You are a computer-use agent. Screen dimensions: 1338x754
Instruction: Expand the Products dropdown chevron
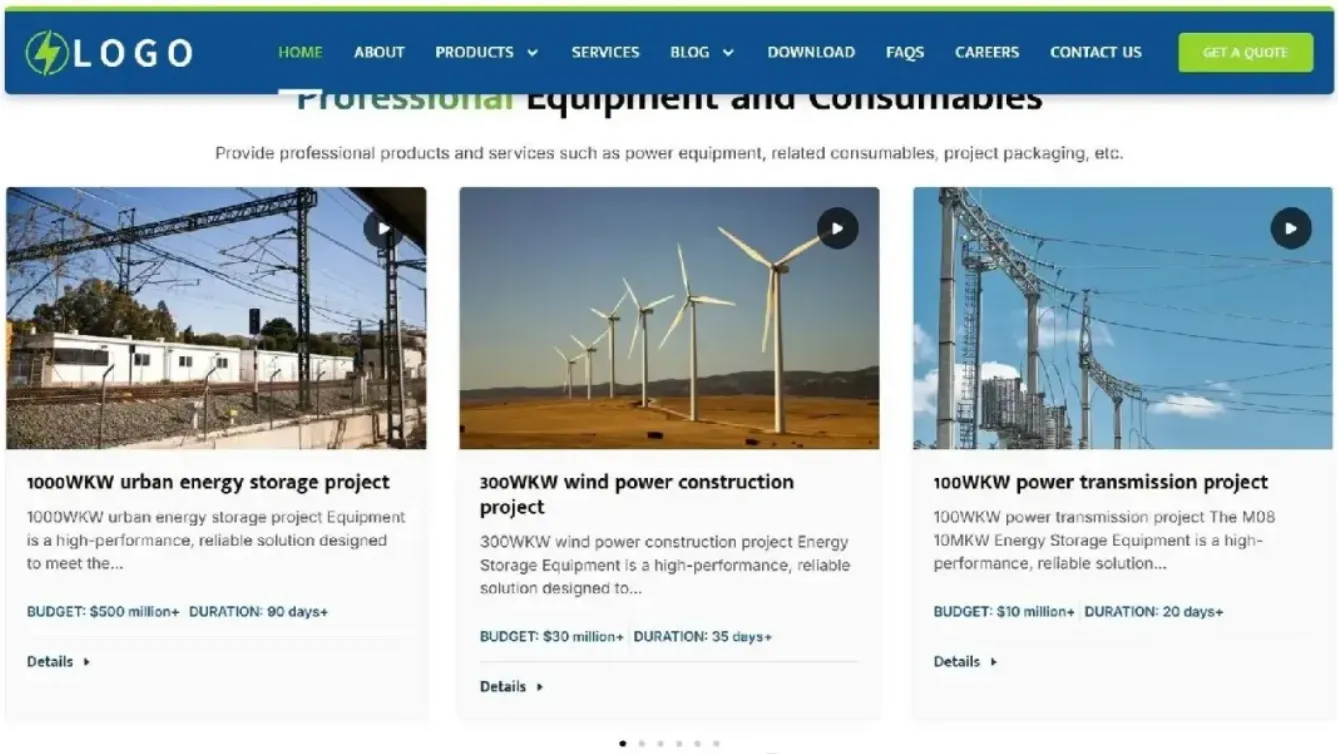tap(532, 53)
